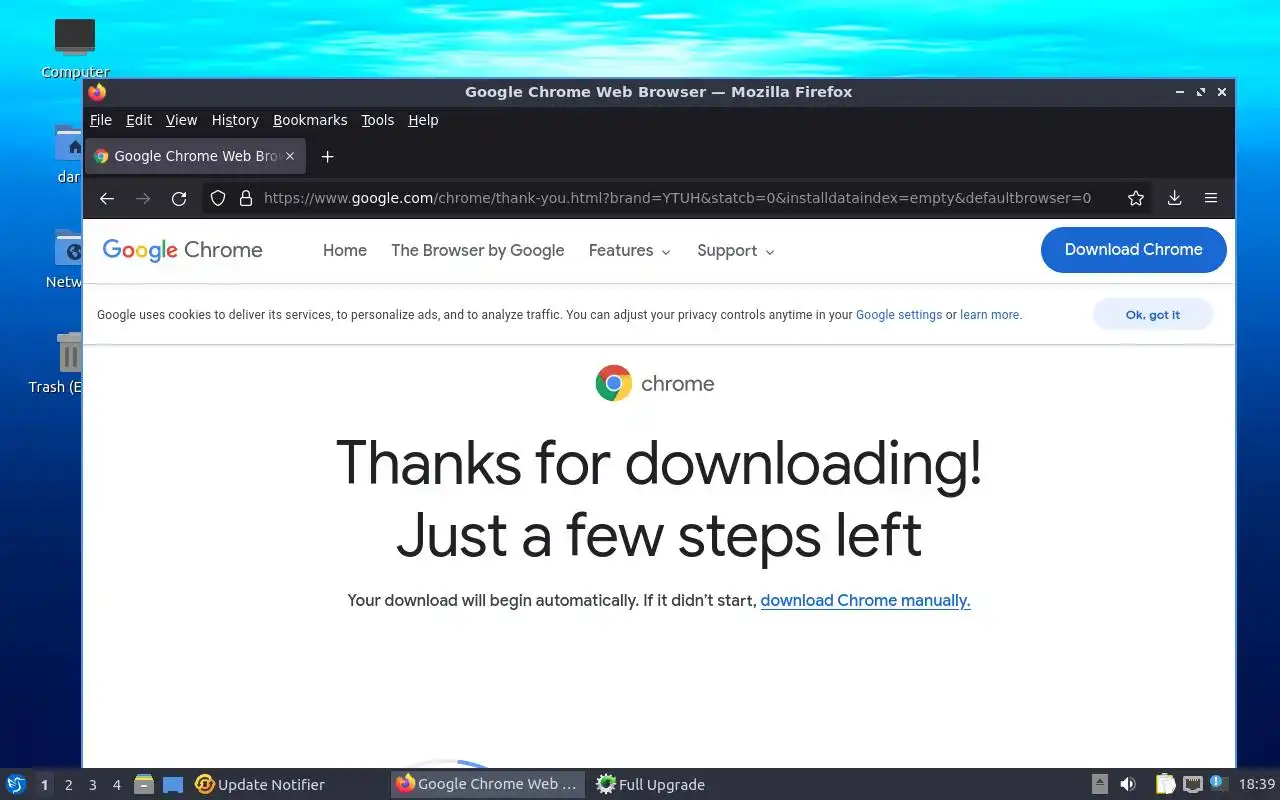Click the network status tray icon
1280x800 pixels.
[1192, 784]
